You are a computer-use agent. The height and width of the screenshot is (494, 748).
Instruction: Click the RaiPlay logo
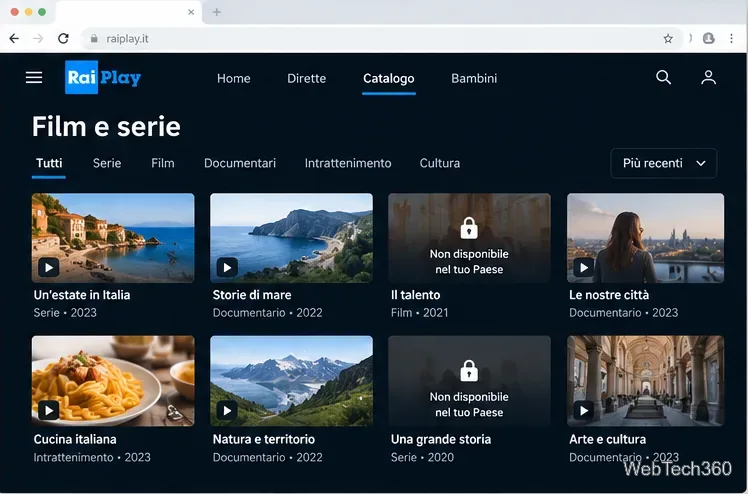point(103,77)
